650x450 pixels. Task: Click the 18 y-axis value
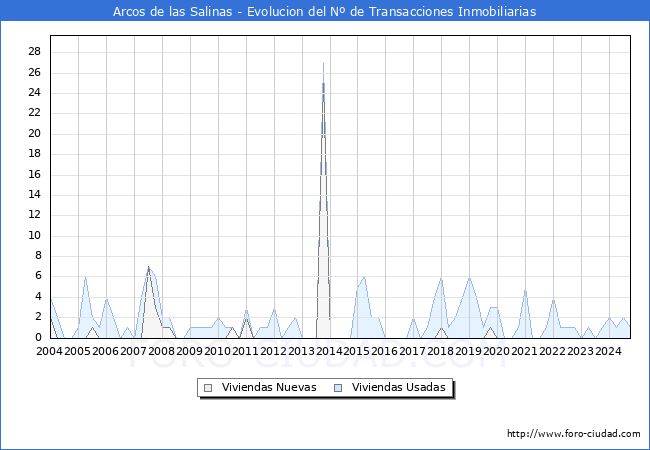35,154
